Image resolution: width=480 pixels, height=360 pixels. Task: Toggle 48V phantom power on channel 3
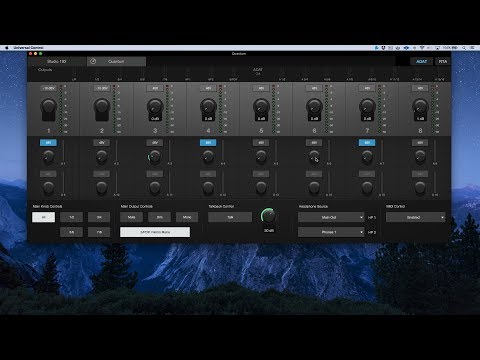pyautogui.click(x=155, y=88)
